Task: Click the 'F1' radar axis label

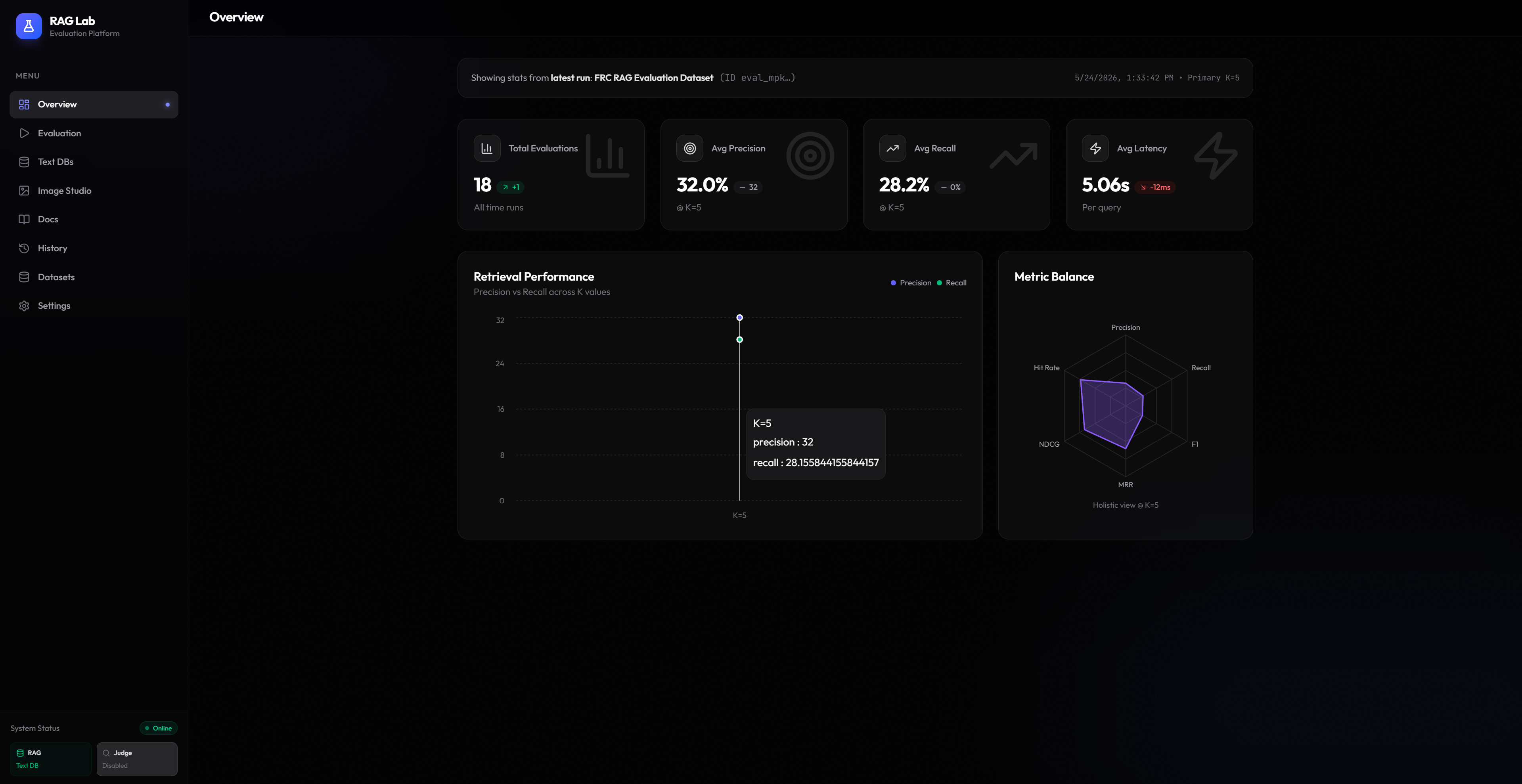Action: pyautogui.click(x=1195, y=444)
